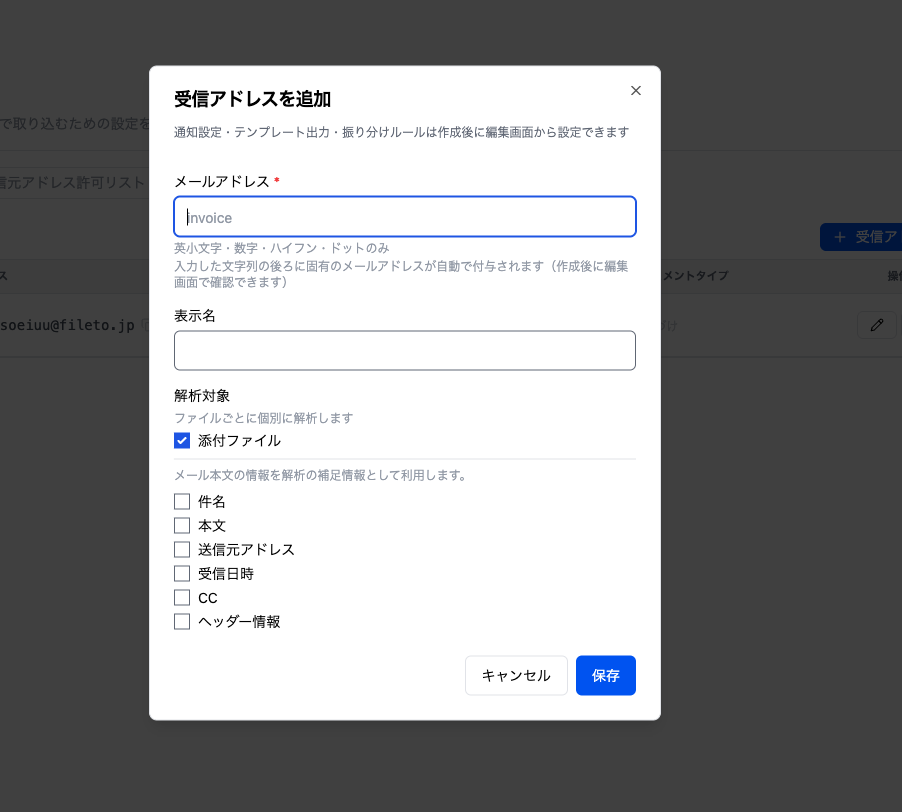Select the 受信日時 checkbox
902x812 pixels.
182,573
